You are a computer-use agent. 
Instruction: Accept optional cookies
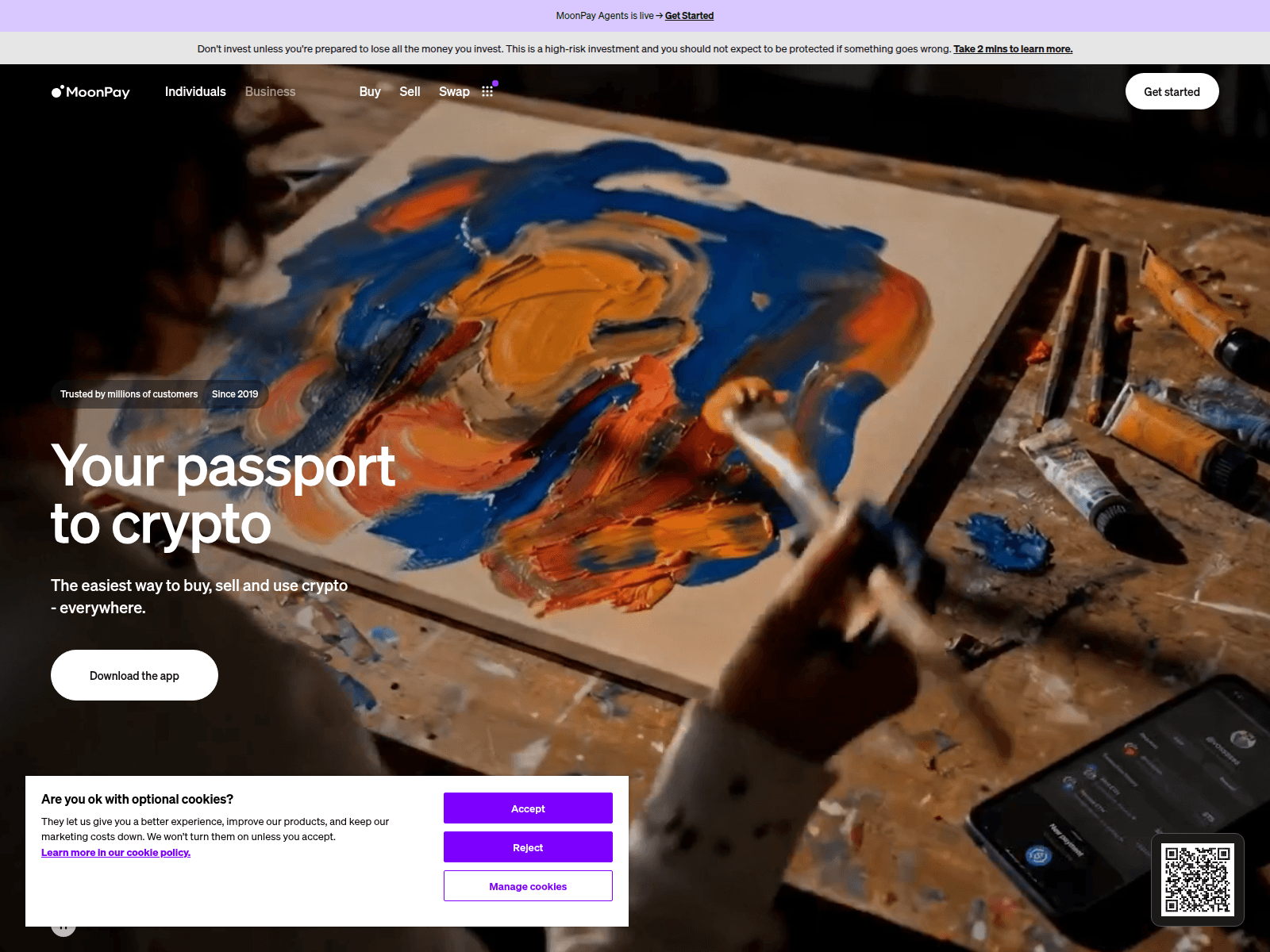pos(528,808)
